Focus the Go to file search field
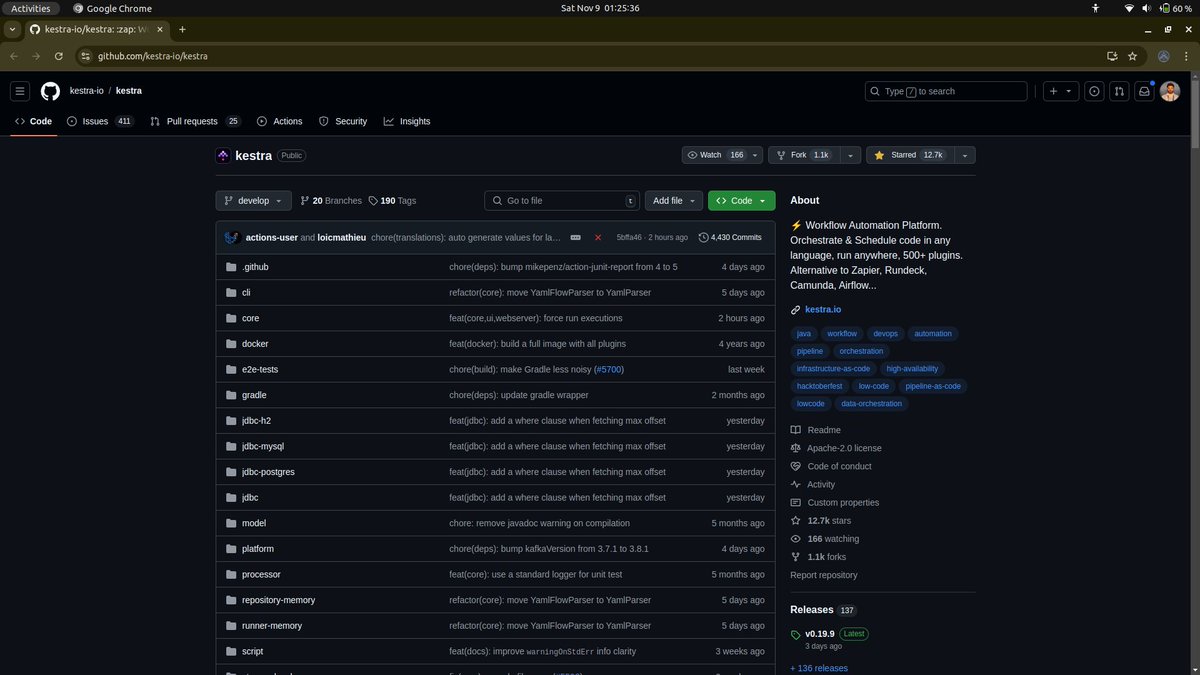 [x=562, y=201]
